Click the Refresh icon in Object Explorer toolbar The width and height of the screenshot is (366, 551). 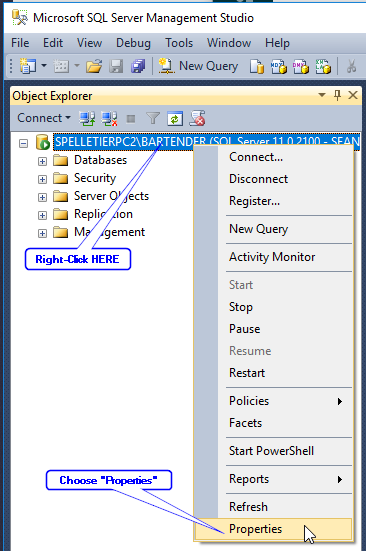coord(175,118)
